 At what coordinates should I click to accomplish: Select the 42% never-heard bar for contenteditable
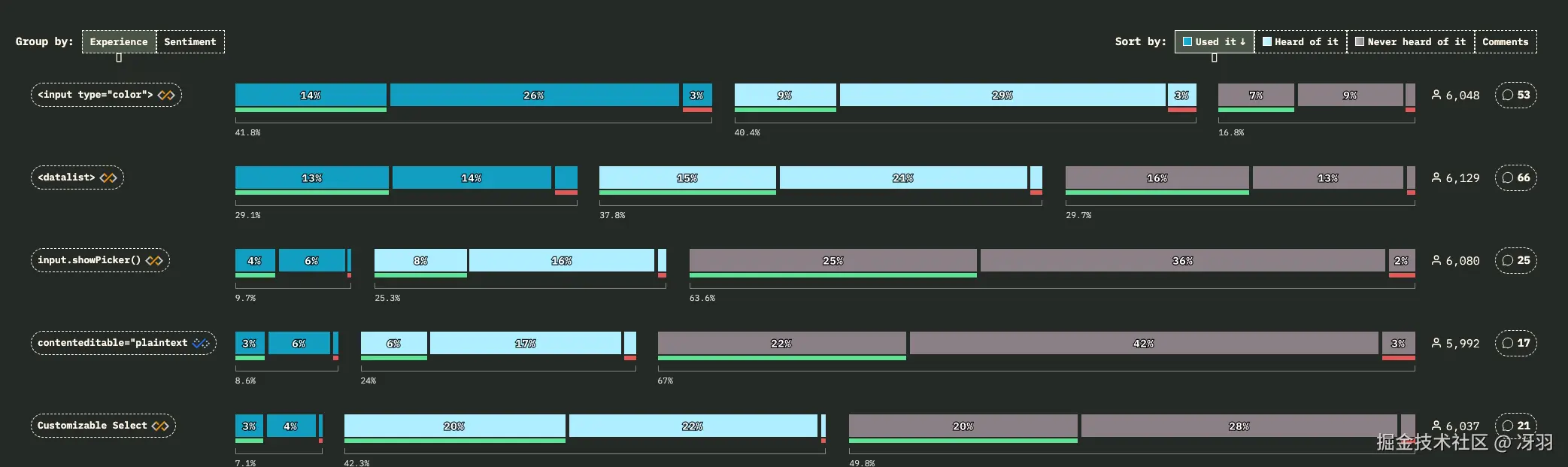click(x=1144, y=343)
